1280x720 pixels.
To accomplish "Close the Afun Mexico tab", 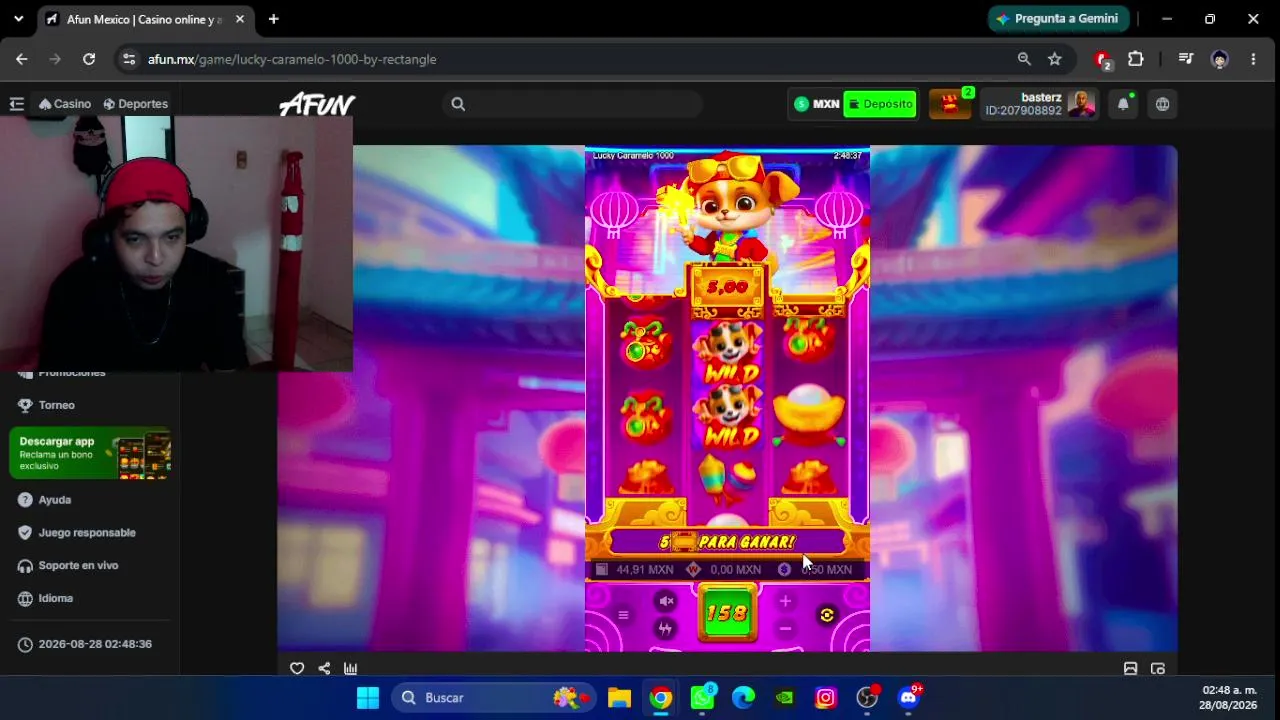I will tap(240, 19).
